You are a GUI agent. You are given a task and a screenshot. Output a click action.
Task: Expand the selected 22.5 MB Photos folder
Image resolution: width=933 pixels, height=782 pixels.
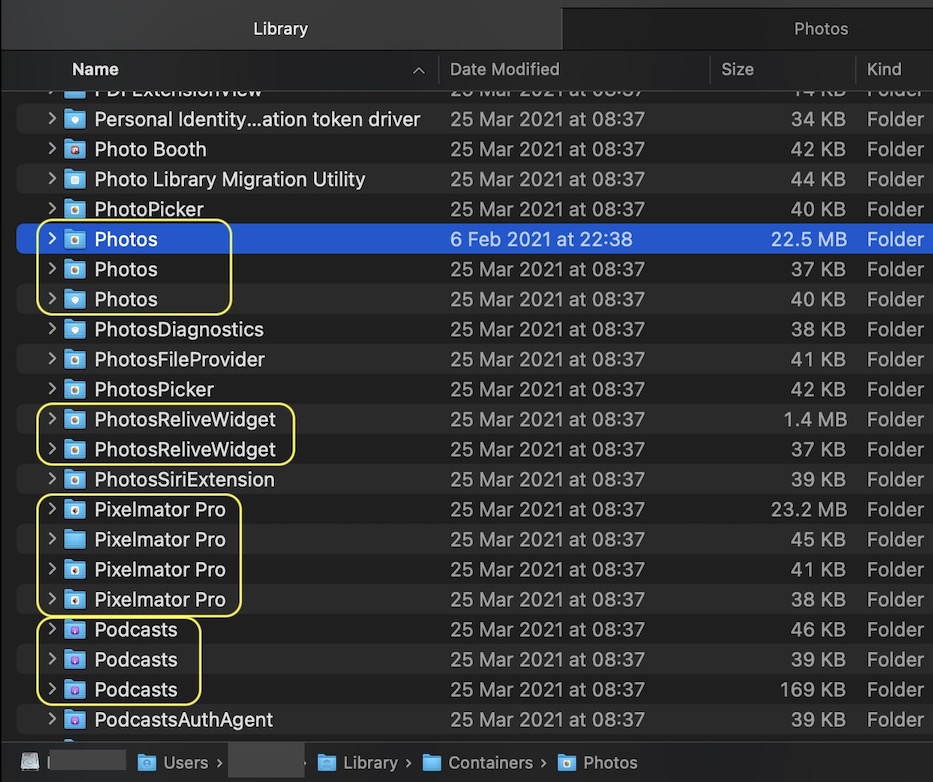click(x=52, y=239)
